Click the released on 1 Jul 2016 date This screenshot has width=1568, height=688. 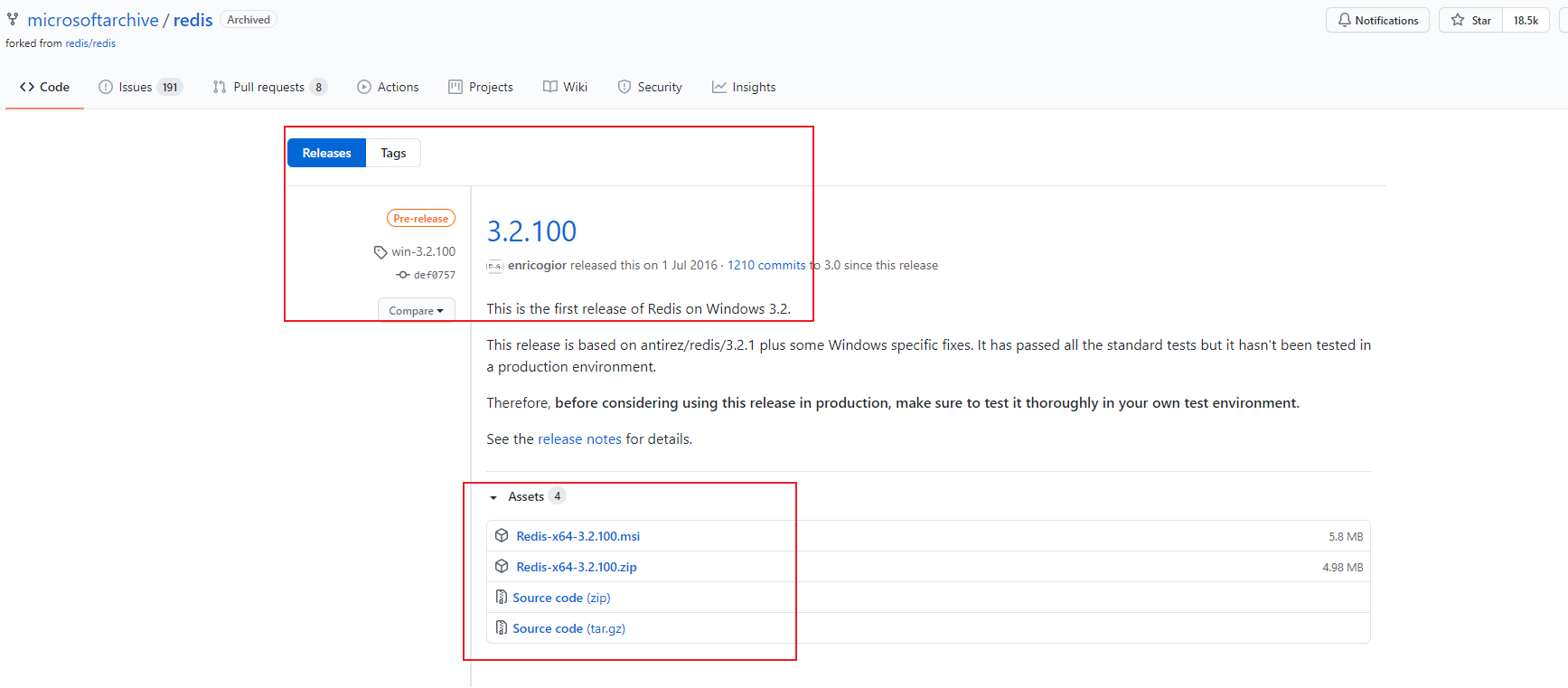pos(690,265)
